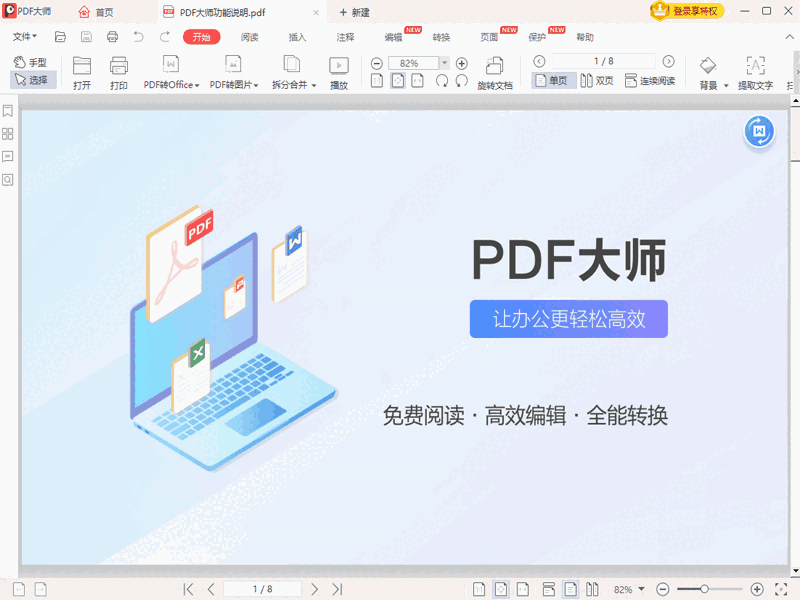Switch to the 编辑 ribbon tab
The height and width of the screenshot is (600, 800).
(393, 37)
